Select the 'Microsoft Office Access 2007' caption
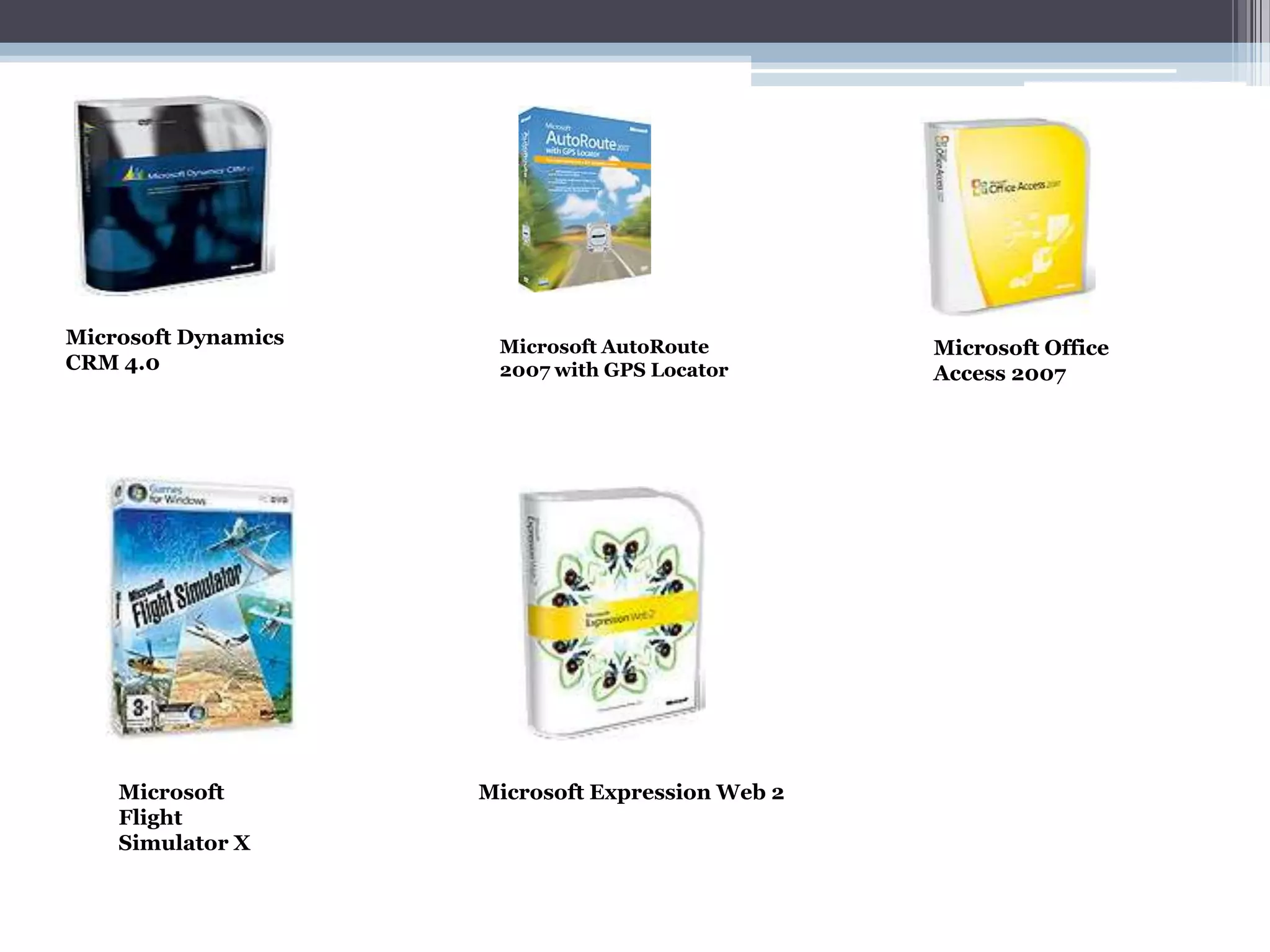 coord(1021,360)
